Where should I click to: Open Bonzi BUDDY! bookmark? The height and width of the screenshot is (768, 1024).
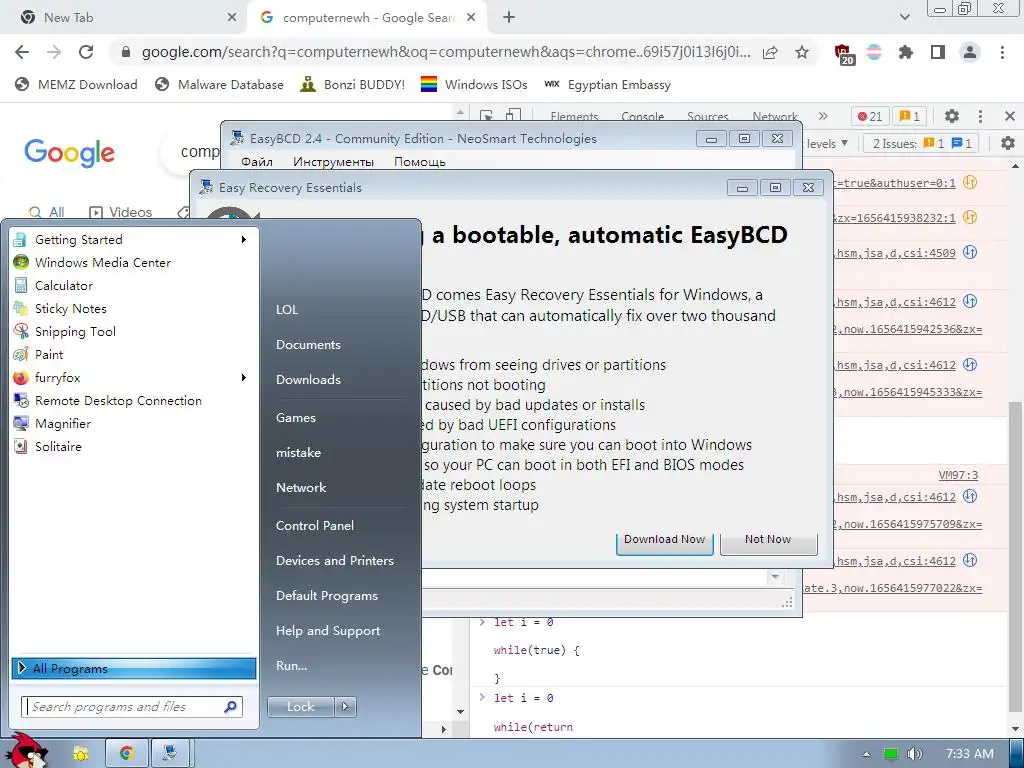click(x=353, y=84)
